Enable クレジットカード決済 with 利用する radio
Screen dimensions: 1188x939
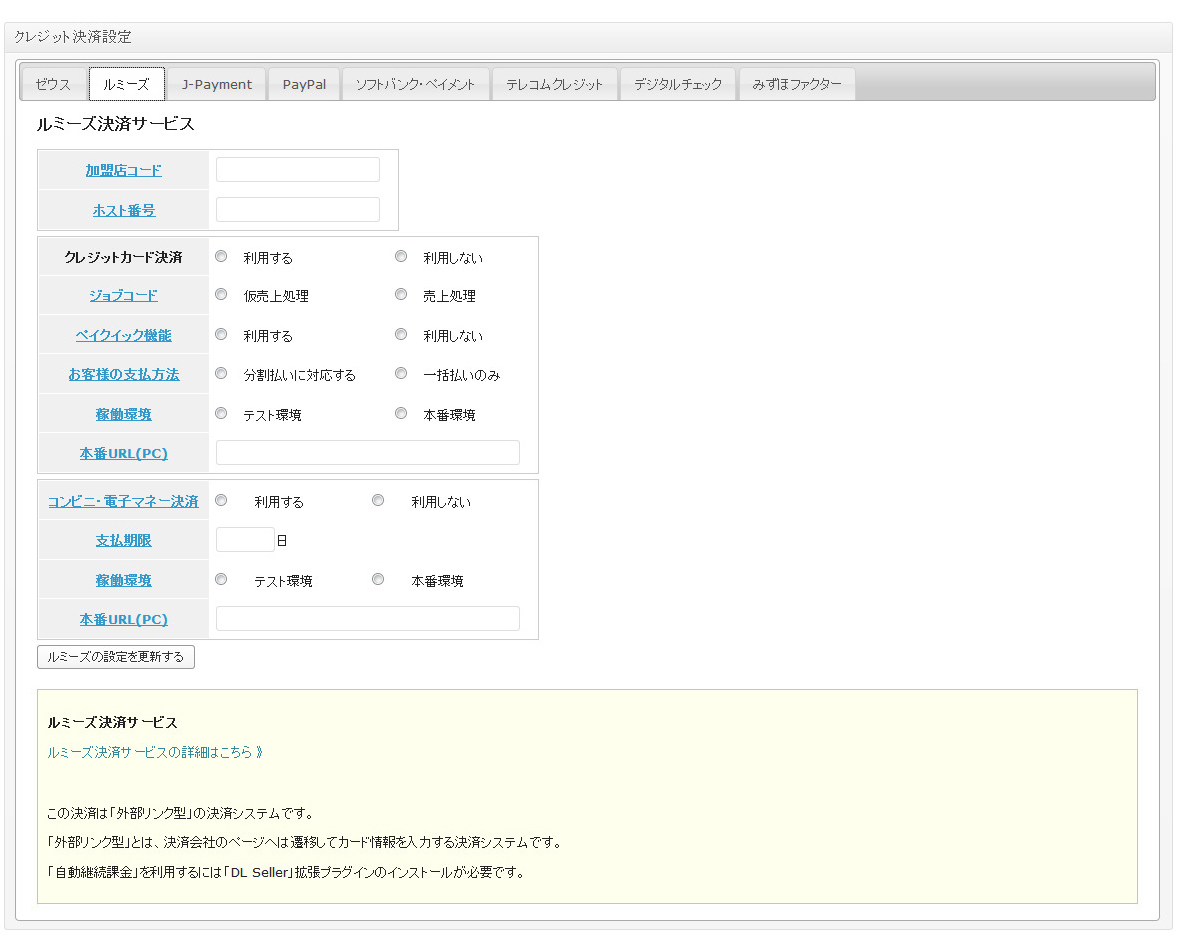coord(222,256)
